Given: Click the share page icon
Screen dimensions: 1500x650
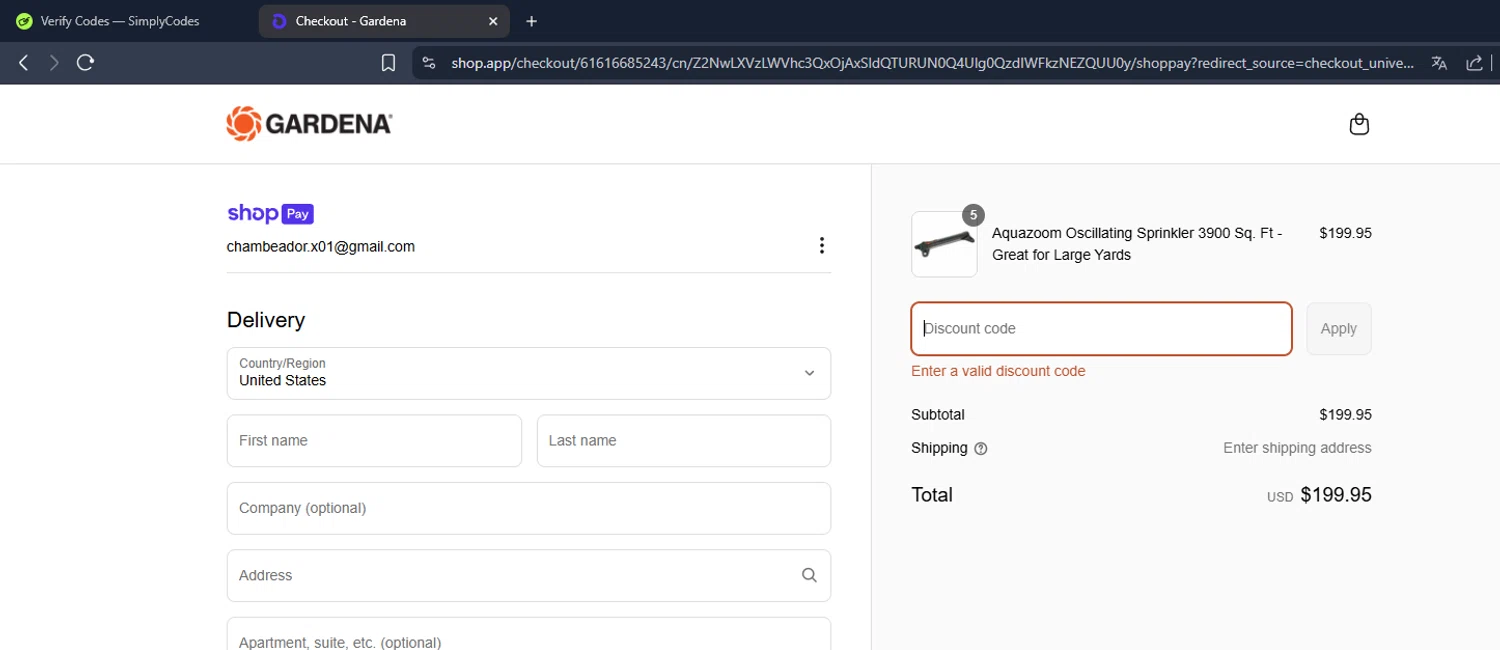Looking at the screenshot, I should click(x=1474, y=63).
